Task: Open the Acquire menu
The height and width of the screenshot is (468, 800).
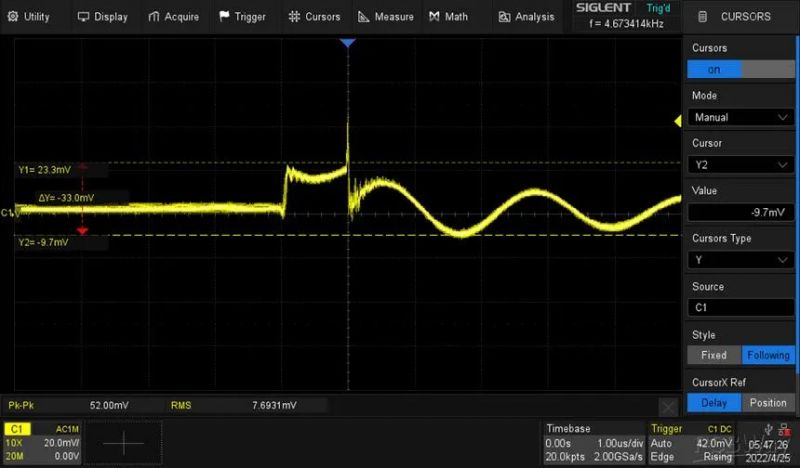Action: coord(173,16)
